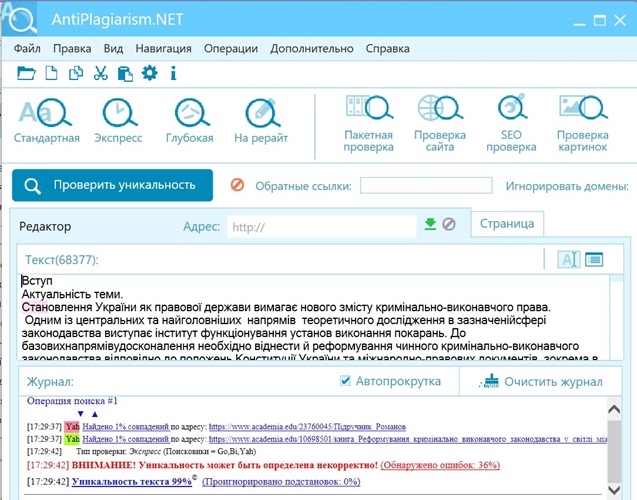Screen dimensions: 637x500
Task: Open Пакетная проверка
Action: [x=368, y=124]
